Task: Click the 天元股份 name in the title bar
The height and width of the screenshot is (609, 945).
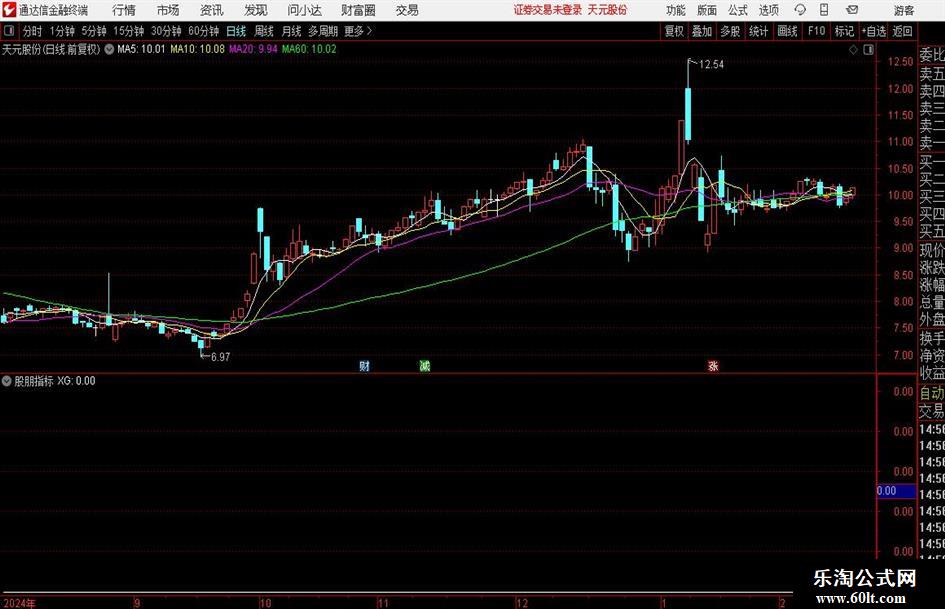Action: click(607, 10)
